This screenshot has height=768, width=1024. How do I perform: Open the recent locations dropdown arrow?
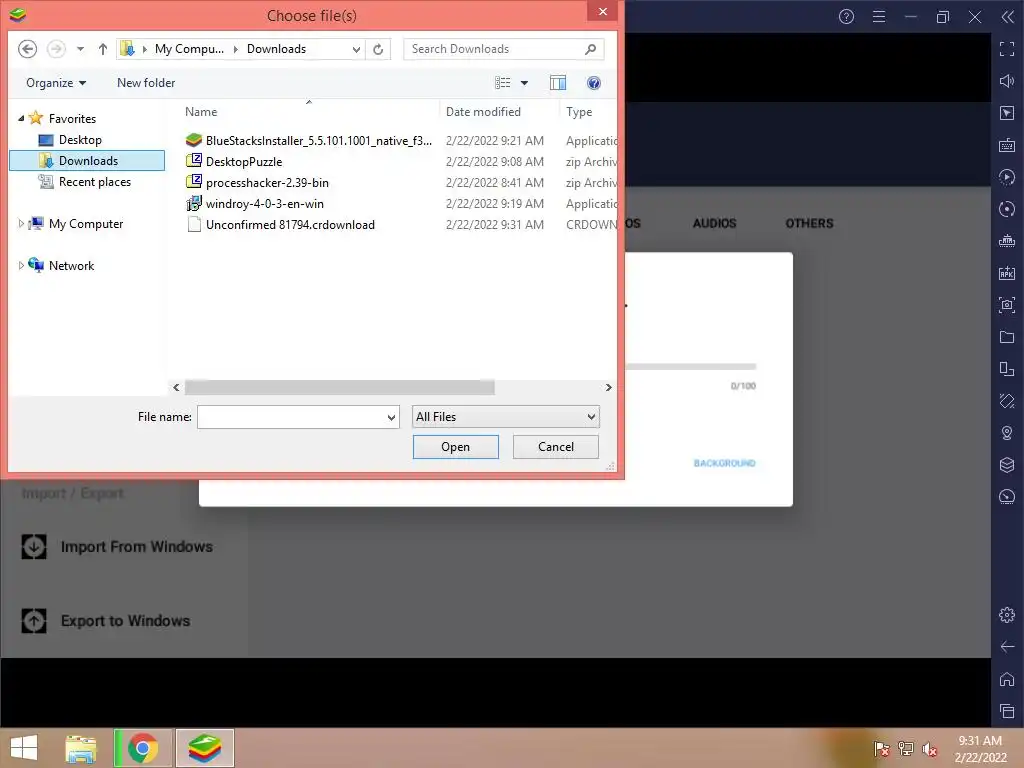click(x=80, y=49)
